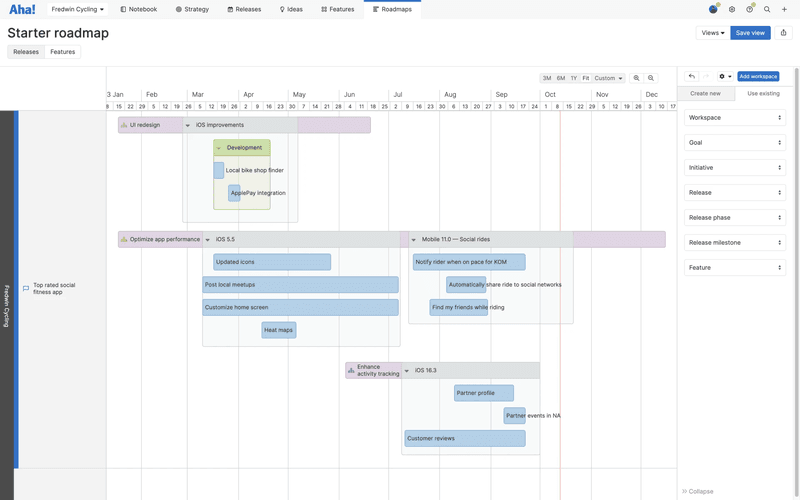Select the Releases toggle under the title
Viewport: 800px width, 500px height.
point(26,52)
